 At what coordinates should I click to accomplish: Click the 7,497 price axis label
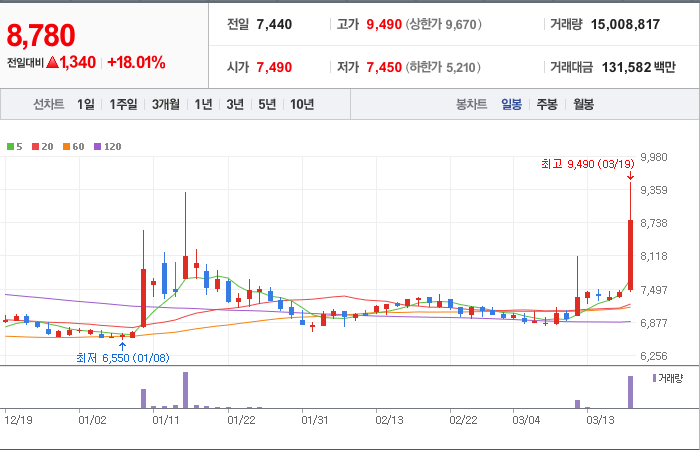click(654, 290)
